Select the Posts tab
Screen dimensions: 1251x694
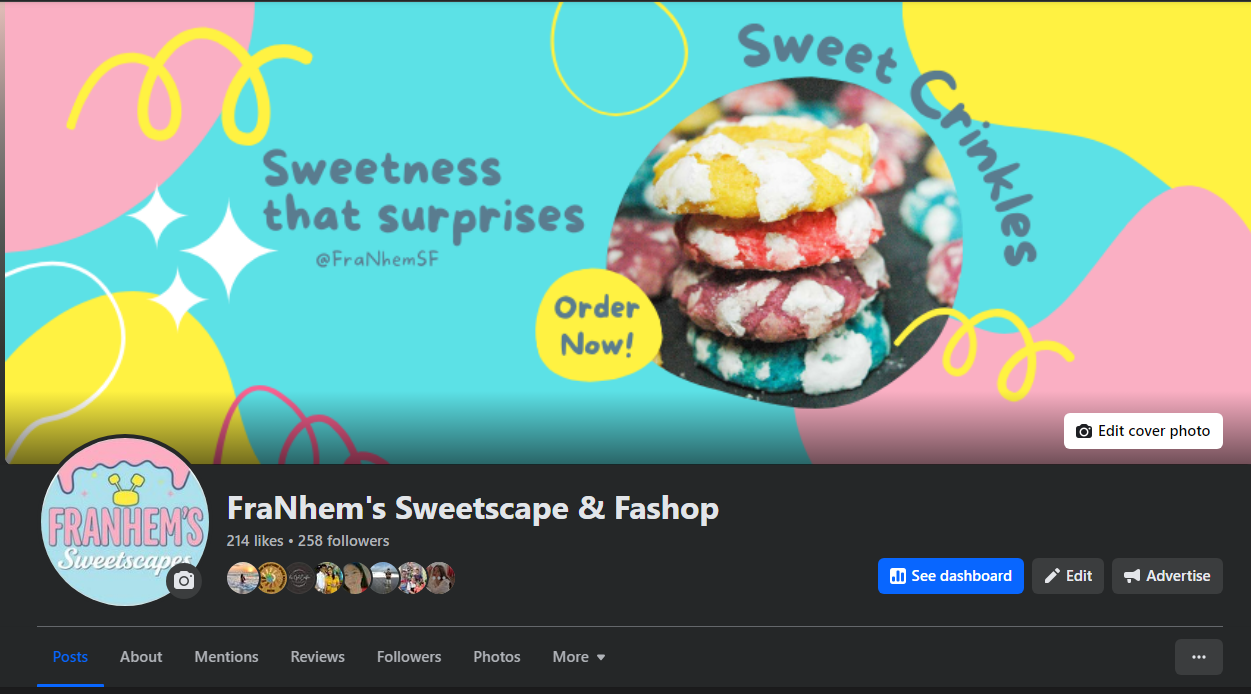(70, 657)
